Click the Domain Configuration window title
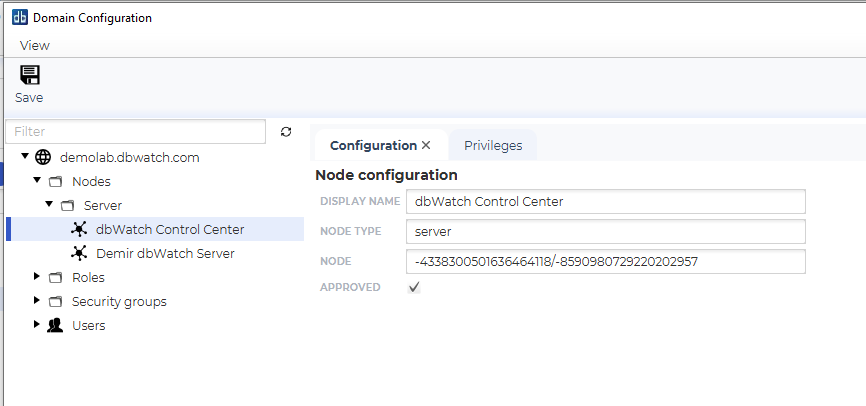Image resolution: width=866 pixels, height=406 pixels. coord(92,18)
